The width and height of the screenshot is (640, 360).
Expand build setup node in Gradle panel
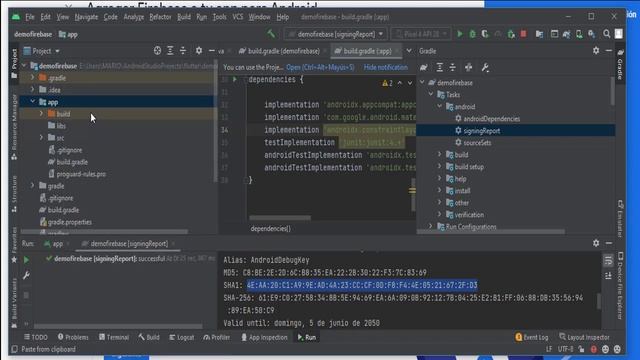pyautogui.click(x=440, y=167)
